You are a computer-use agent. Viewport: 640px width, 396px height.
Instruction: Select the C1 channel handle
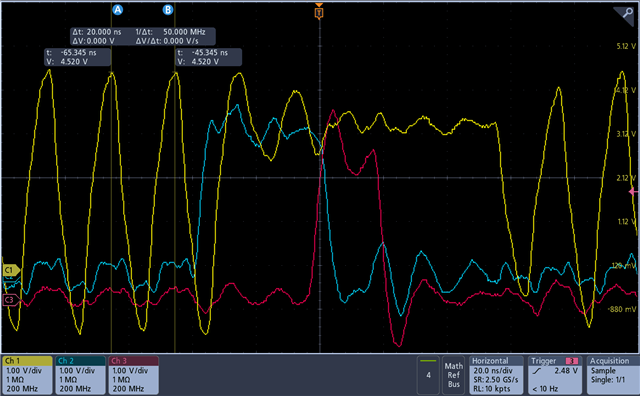click(11, 270)
